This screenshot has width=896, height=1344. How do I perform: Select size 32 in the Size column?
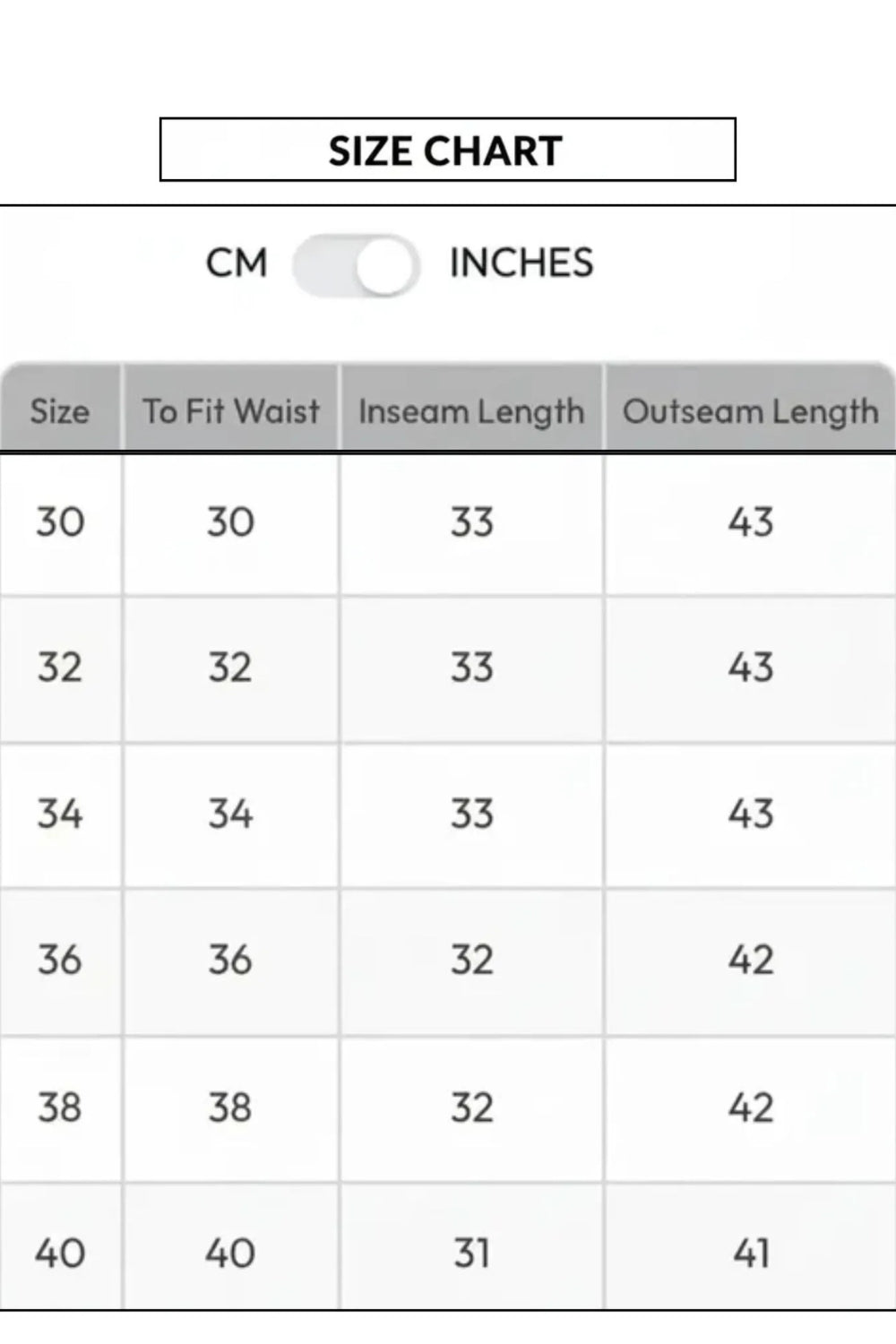[60, 668]
